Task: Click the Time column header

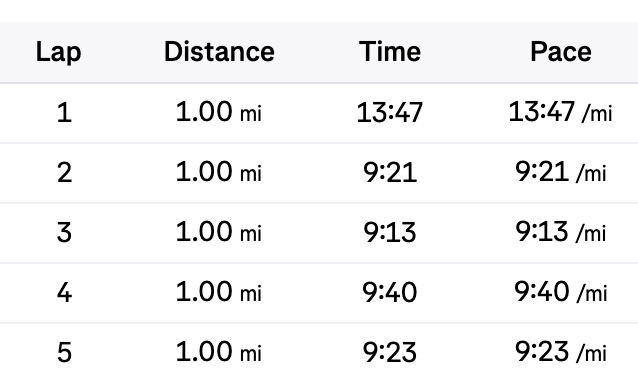Action: tap(390, 52)
